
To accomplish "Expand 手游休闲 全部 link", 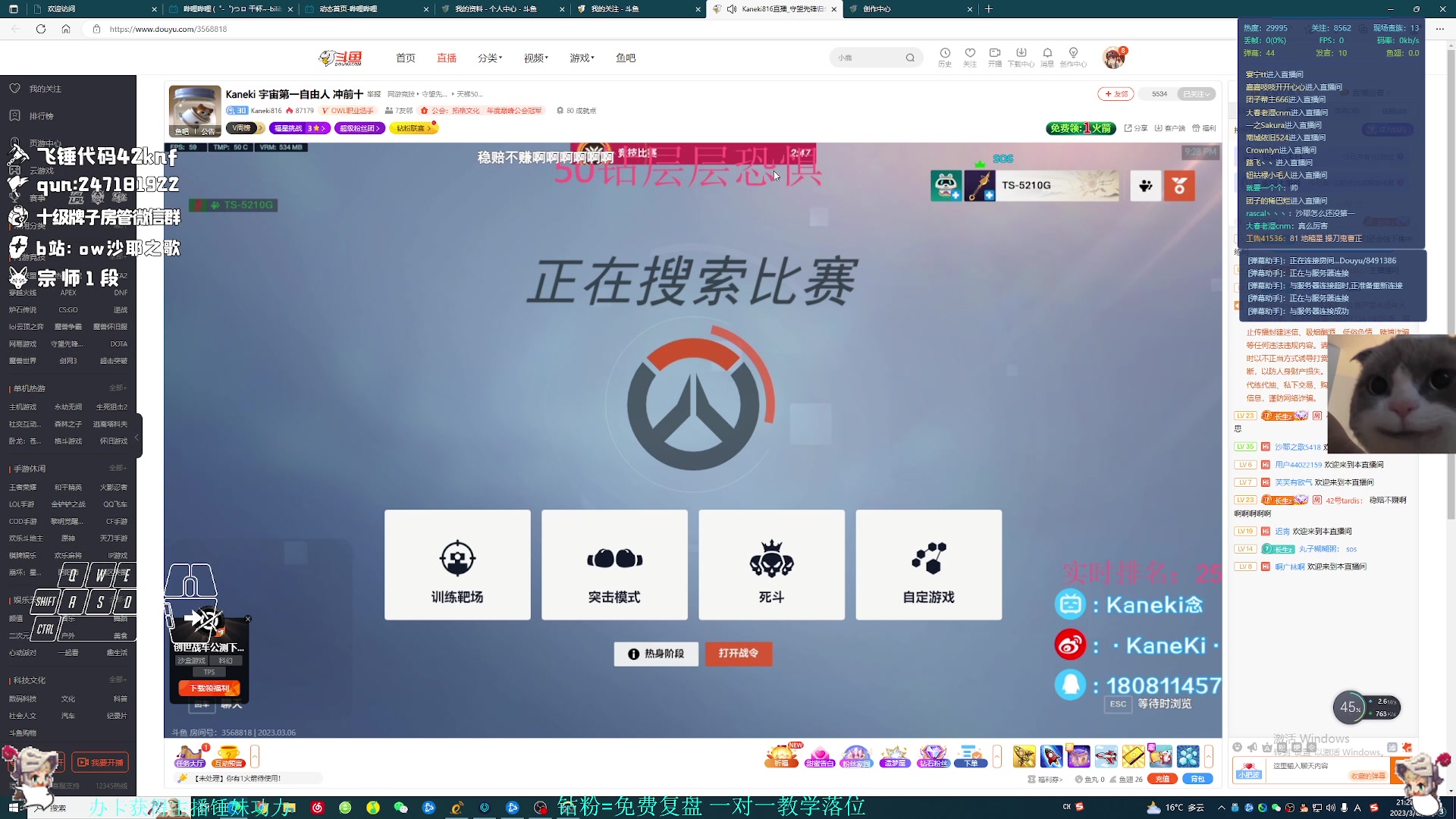I will [x=117, y=468].
